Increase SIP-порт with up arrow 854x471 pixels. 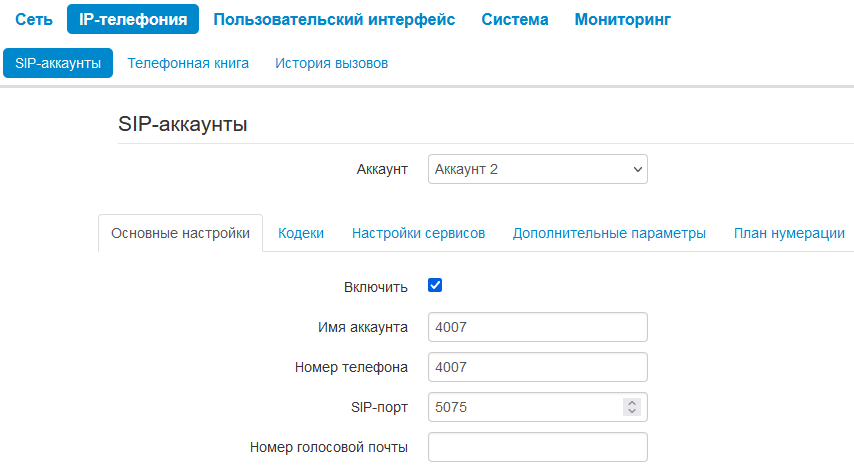632,403
